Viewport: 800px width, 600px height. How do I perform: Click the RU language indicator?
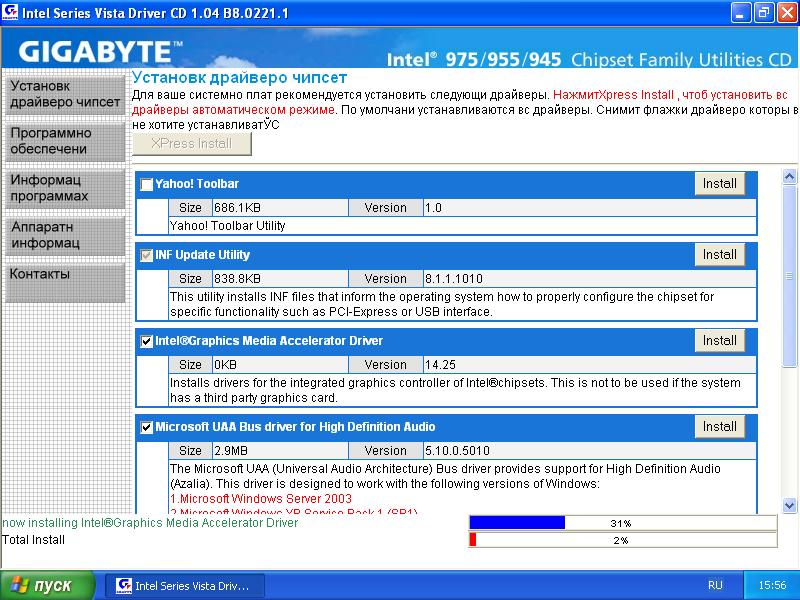click(x=715, y=585)
